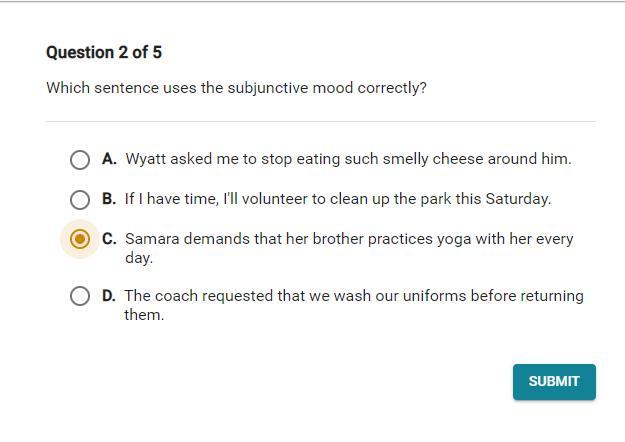The height and width of the screenshot is (442, 625).
Task: Click the sentence about the coach and uniforms
Action: [x=354, y=296]
